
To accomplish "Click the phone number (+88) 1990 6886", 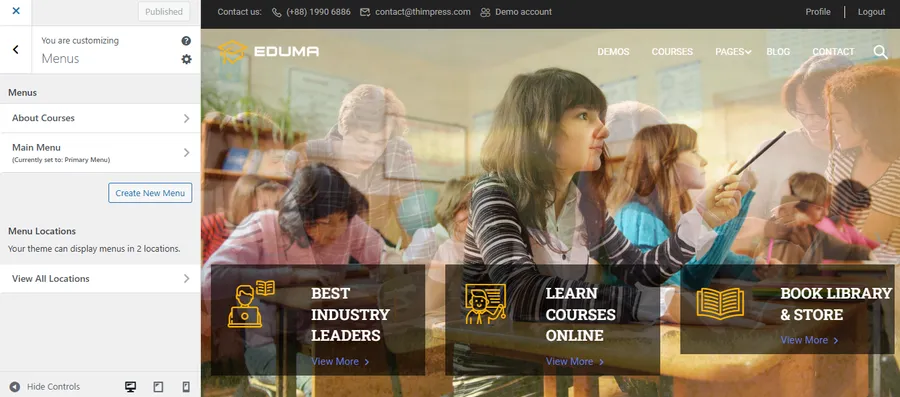I will click(318, 11).
